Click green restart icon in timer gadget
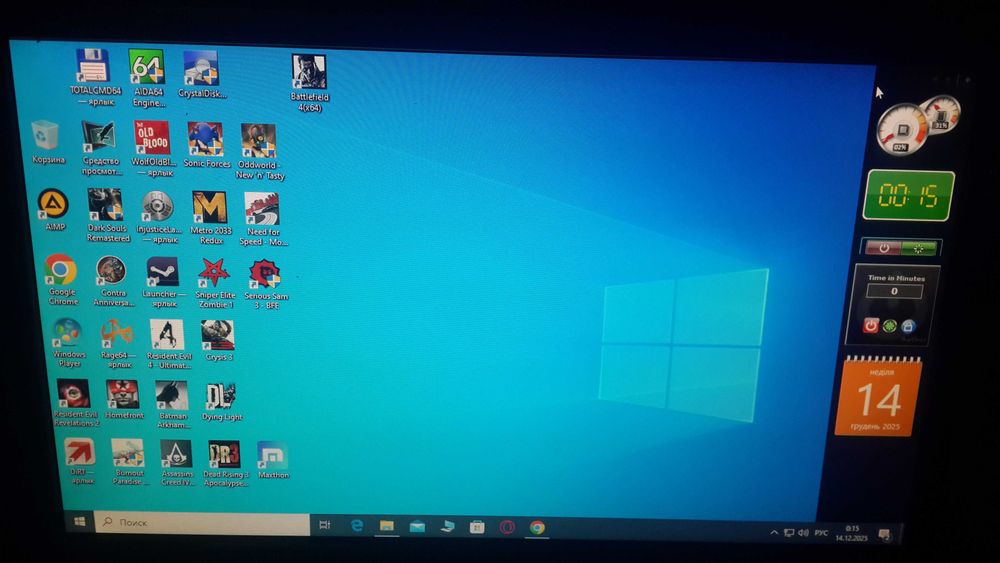Image resolution: width=1000 pixels, height=563 pixels. coord(890,326)
